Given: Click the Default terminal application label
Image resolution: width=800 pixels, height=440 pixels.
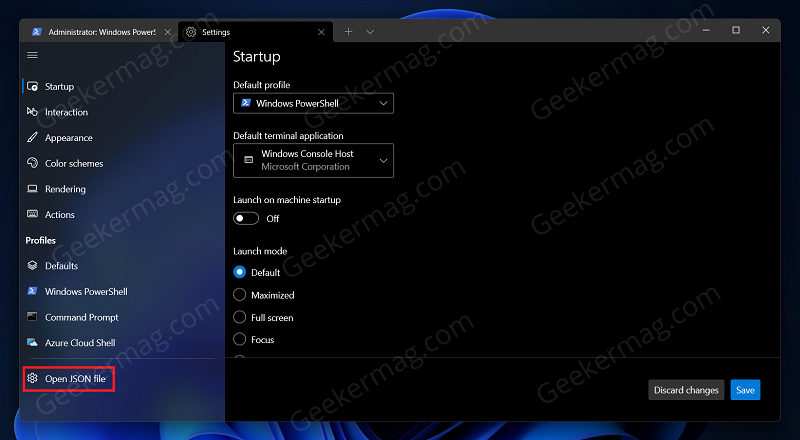Looking at the screenshot, I should 288,136.
